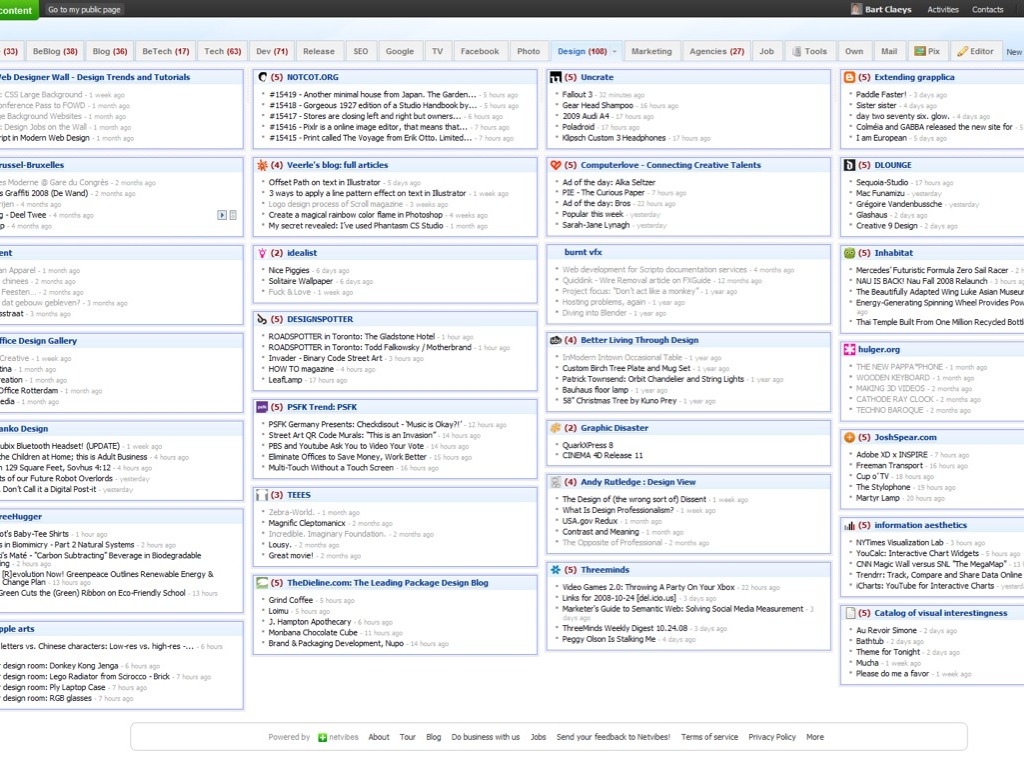
Task: Open the Design tab dropdown arrow
Action: pyautogui.click(x=615, y=51)
